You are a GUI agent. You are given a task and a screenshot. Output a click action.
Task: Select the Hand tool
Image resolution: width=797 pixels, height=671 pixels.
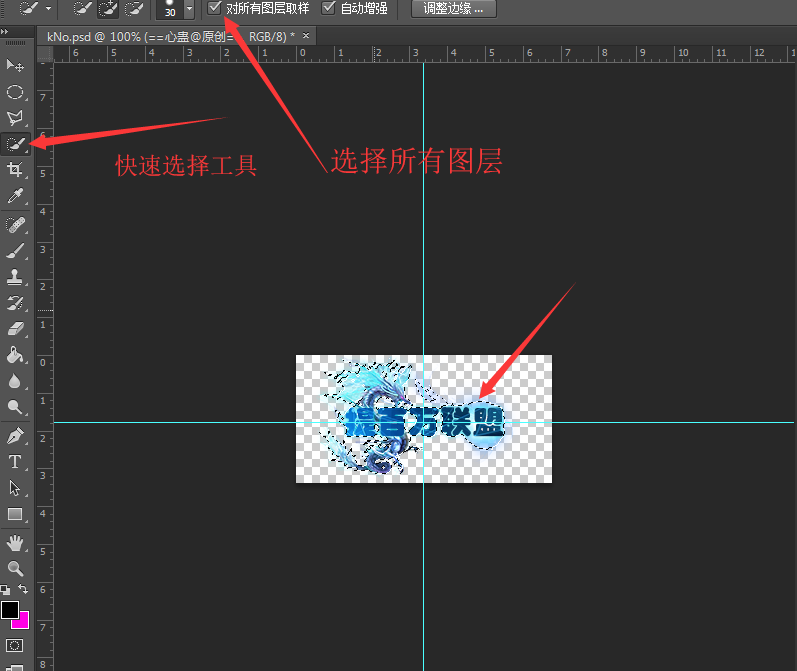[15, 543]
